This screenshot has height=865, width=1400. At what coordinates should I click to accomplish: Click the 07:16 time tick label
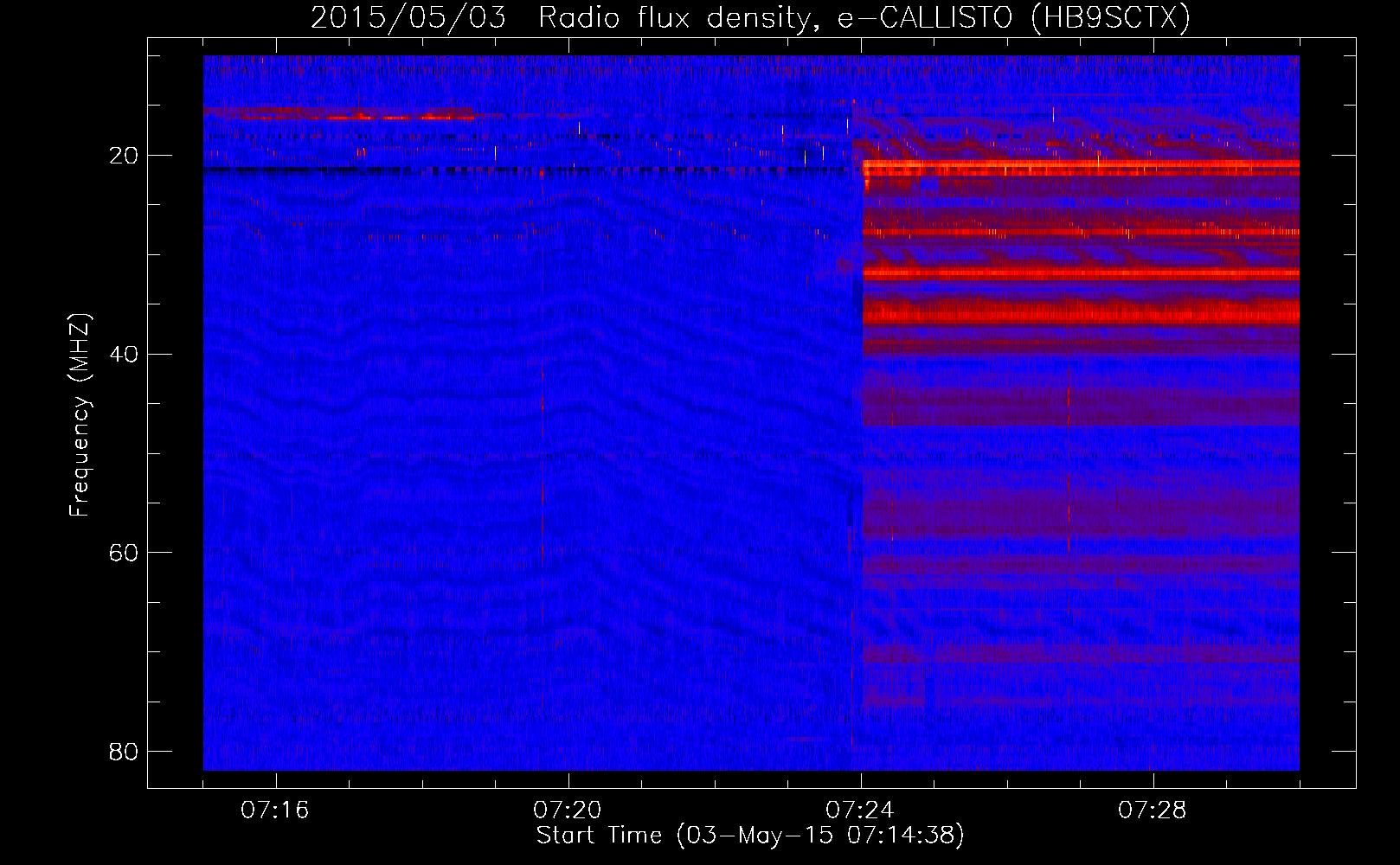coord(275,811)
